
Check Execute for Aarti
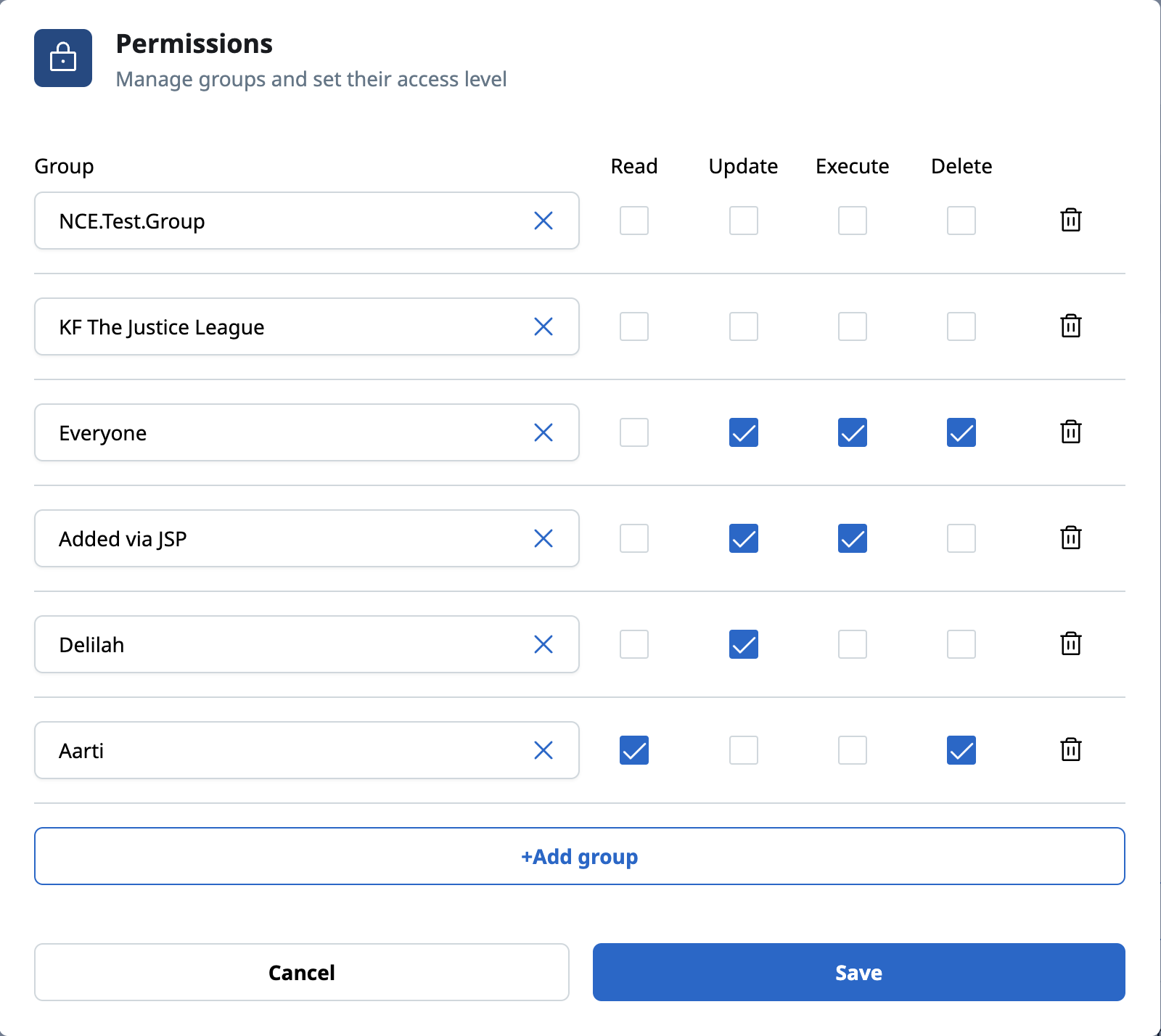tap(853, 750)
